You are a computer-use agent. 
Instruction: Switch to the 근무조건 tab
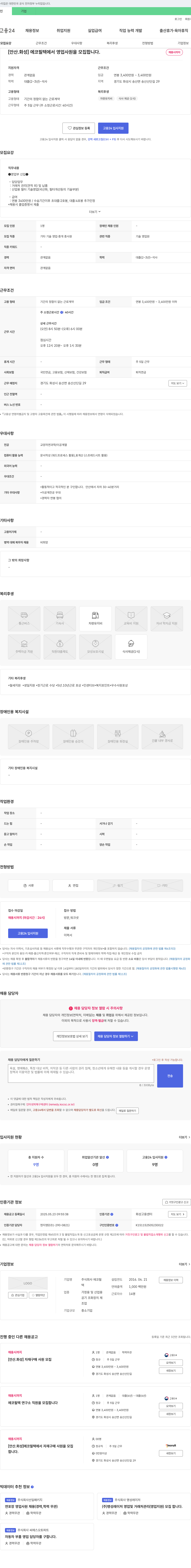point(41,43)
